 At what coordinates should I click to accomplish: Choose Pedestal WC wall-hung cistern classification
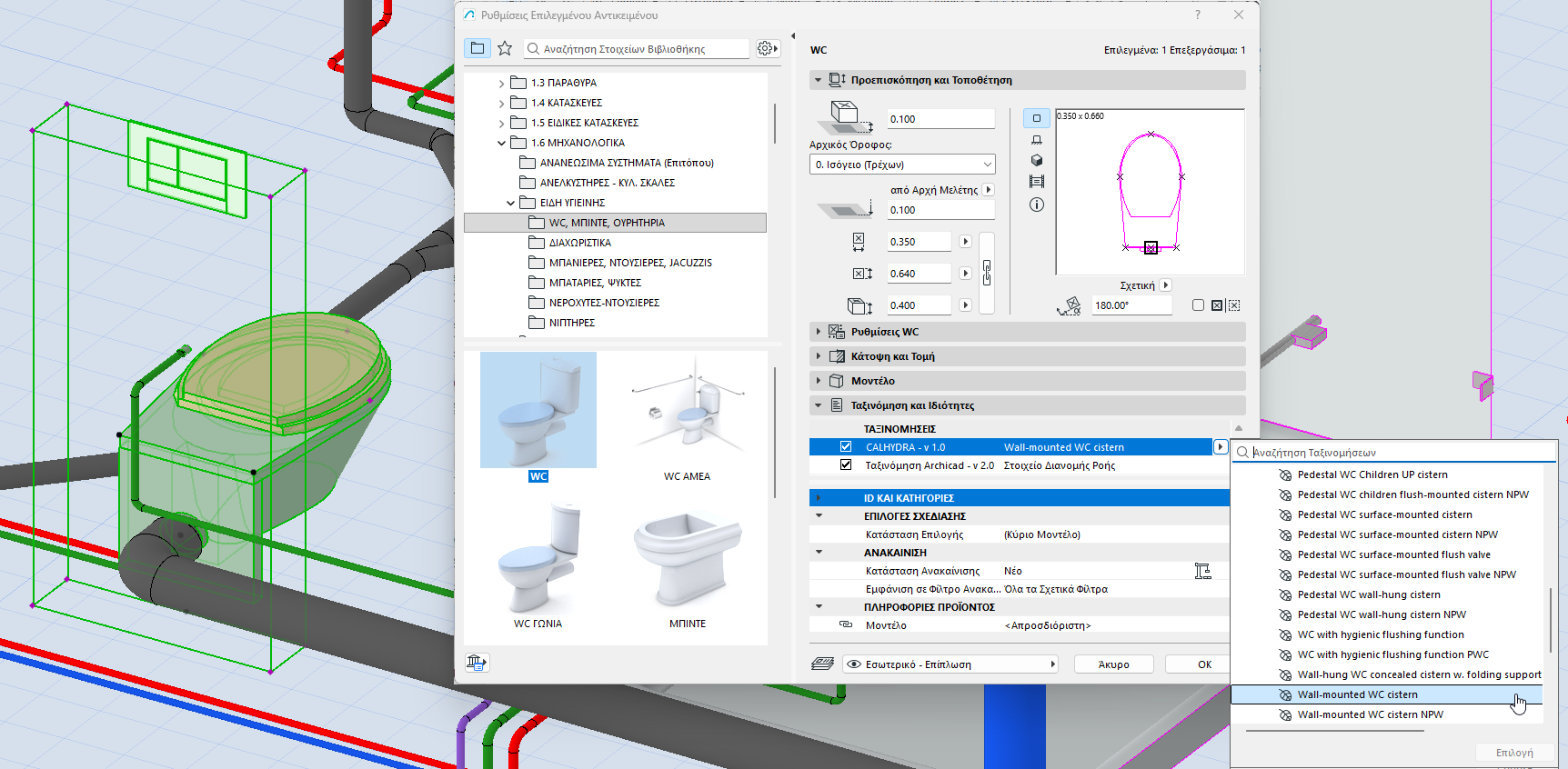1368,594
